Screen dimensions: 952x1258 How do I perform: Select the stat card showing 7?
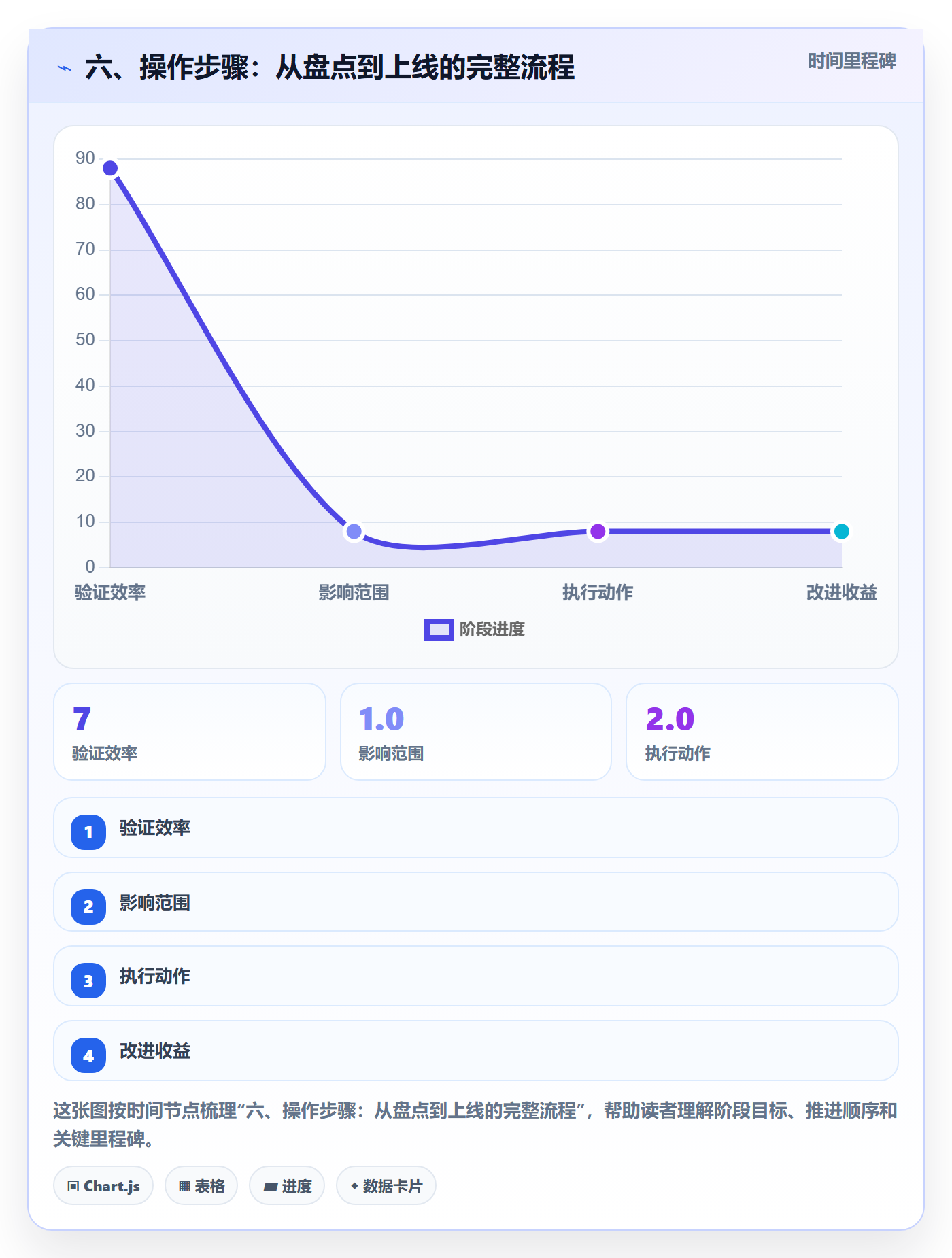click(x=190, y=732)
